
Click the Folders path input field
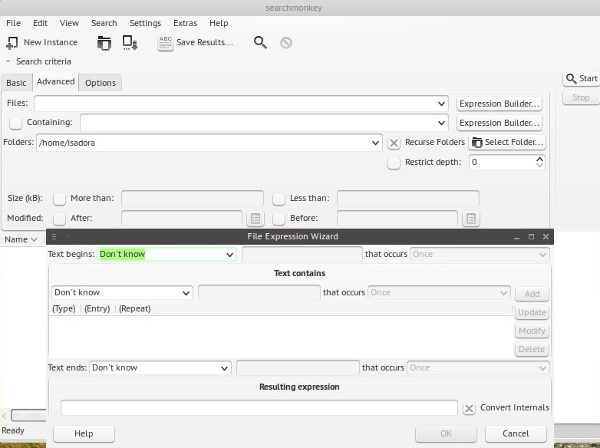click(203, 143)
